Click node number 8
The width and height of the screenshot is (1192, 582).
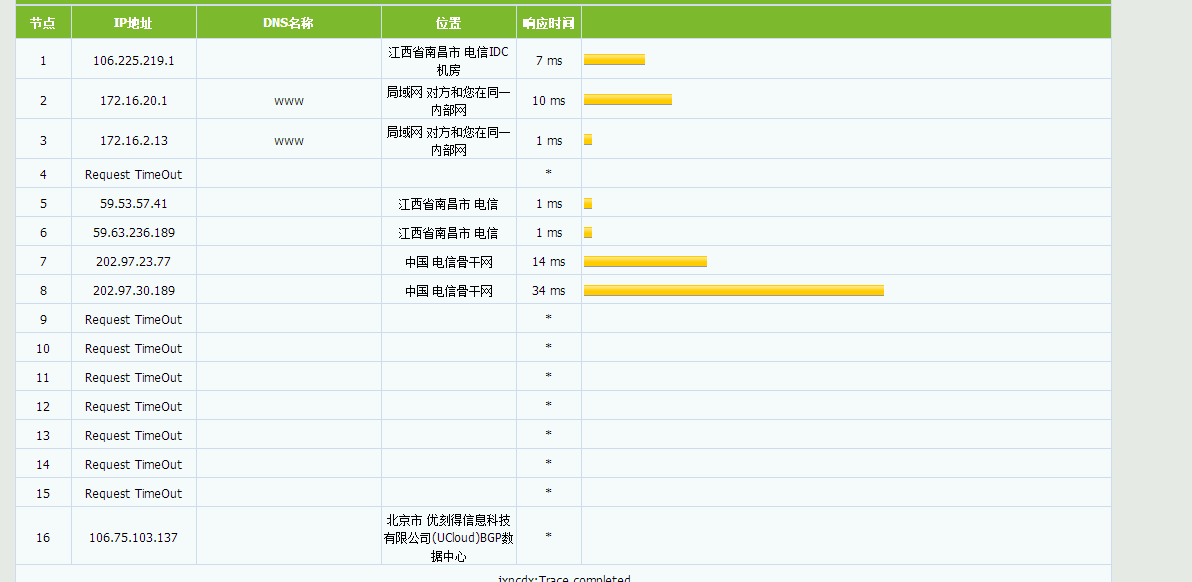43,290
